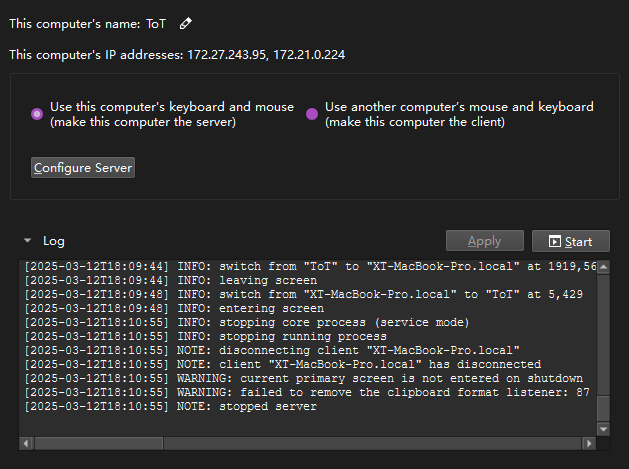Click the log's scroll-down arrow
This screenshot has height=469, width=629.
click(x=603, y=429)
